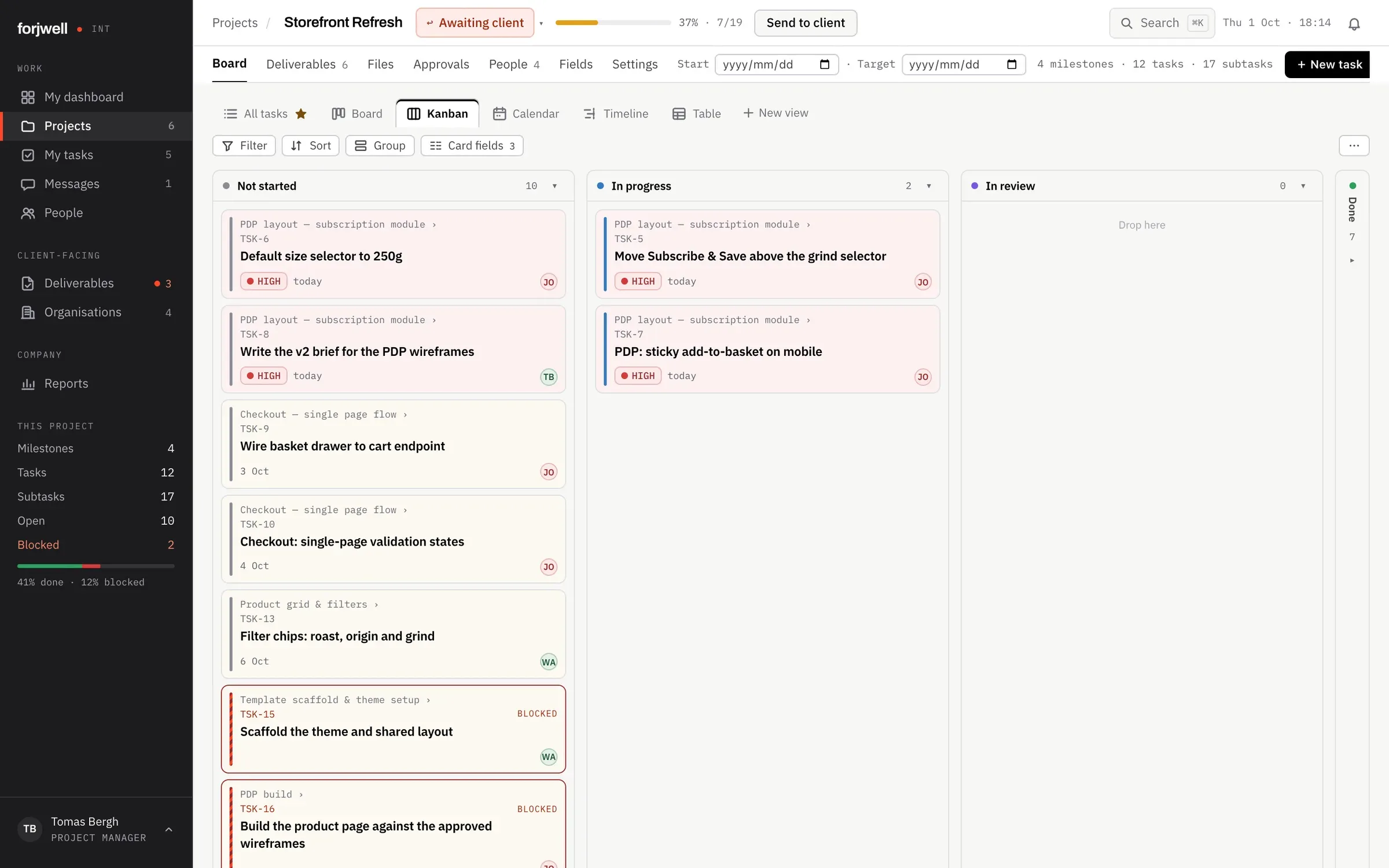This screenshot has width=1389, height=868.
Task: Click the HIGH priority tag on TSK-8
Action: coord(264,376)
